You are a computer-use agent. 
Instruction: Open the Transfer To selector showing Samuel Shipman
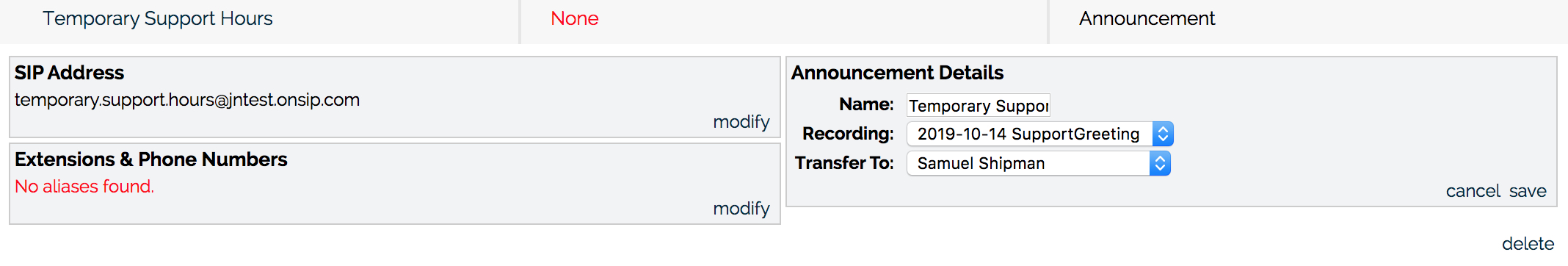[x=1039, y=163]
